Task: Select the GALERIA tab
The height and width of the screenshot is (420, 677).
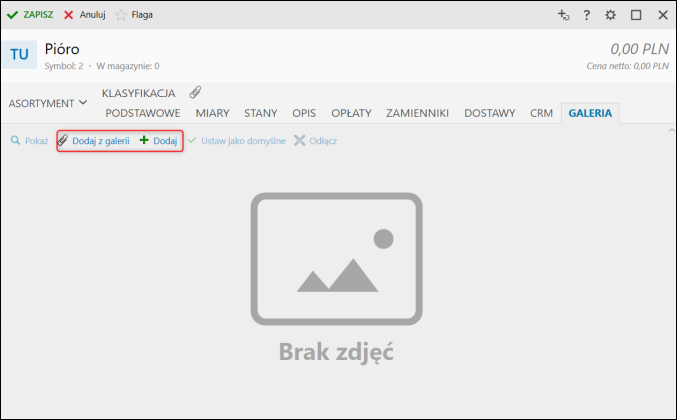Action: 590,113
